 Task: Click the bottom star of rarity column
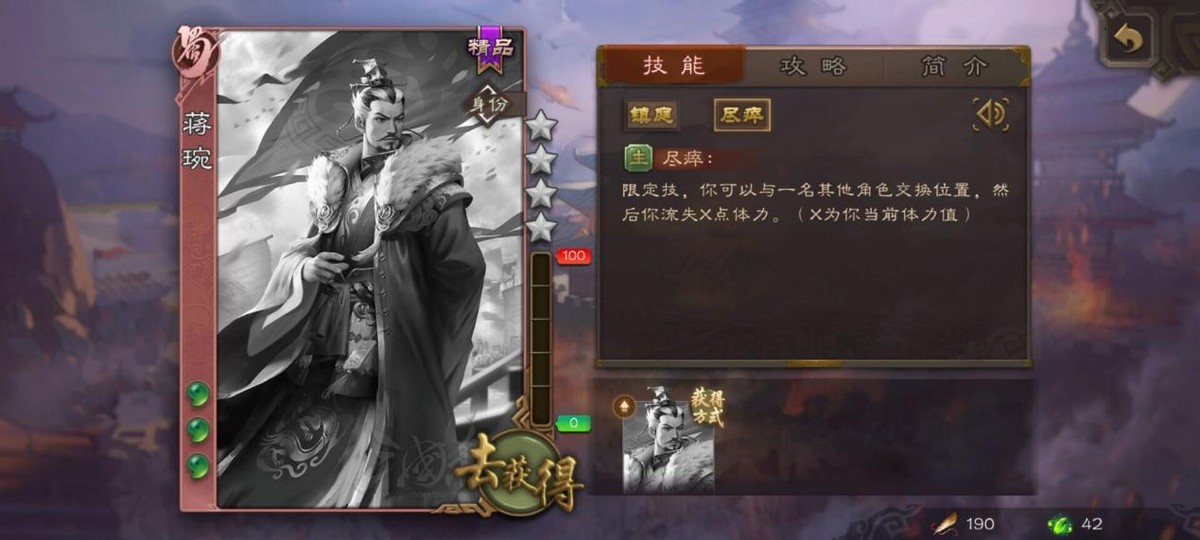pos(541,227)
